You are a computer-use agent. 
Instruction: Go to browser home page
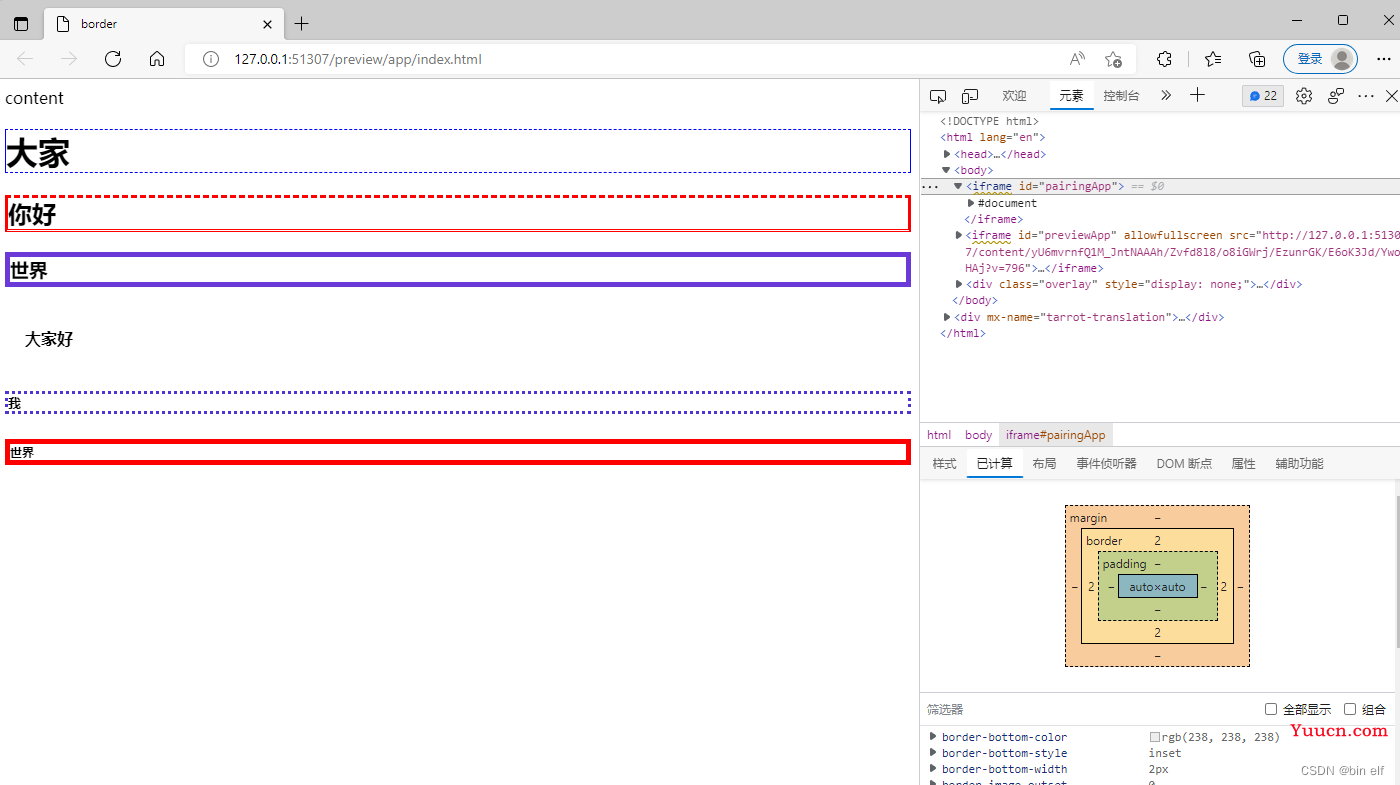coord(157,59)
